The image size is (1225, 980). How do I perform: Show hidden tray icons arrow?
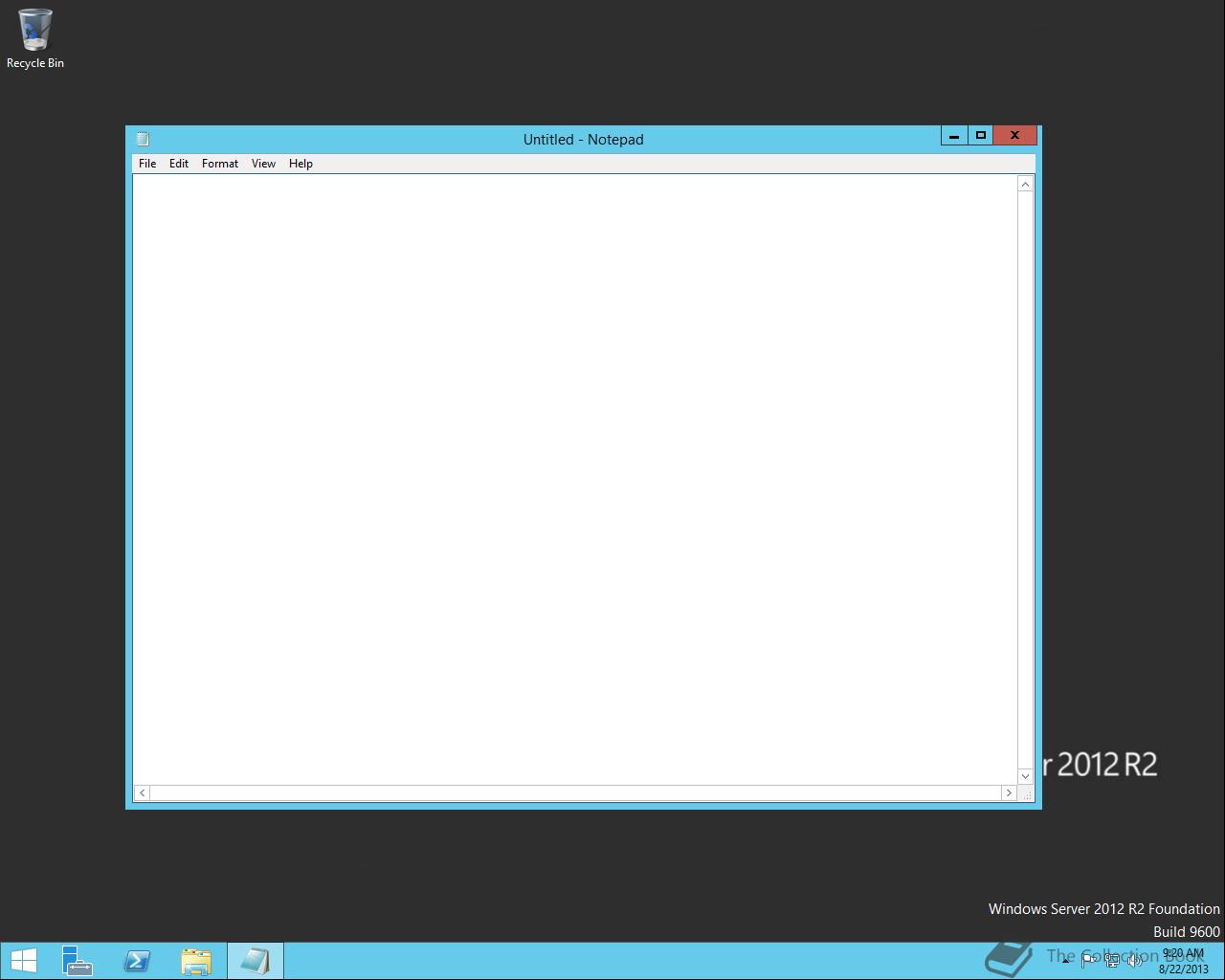pyautogui.click(x=1065, y=961)
